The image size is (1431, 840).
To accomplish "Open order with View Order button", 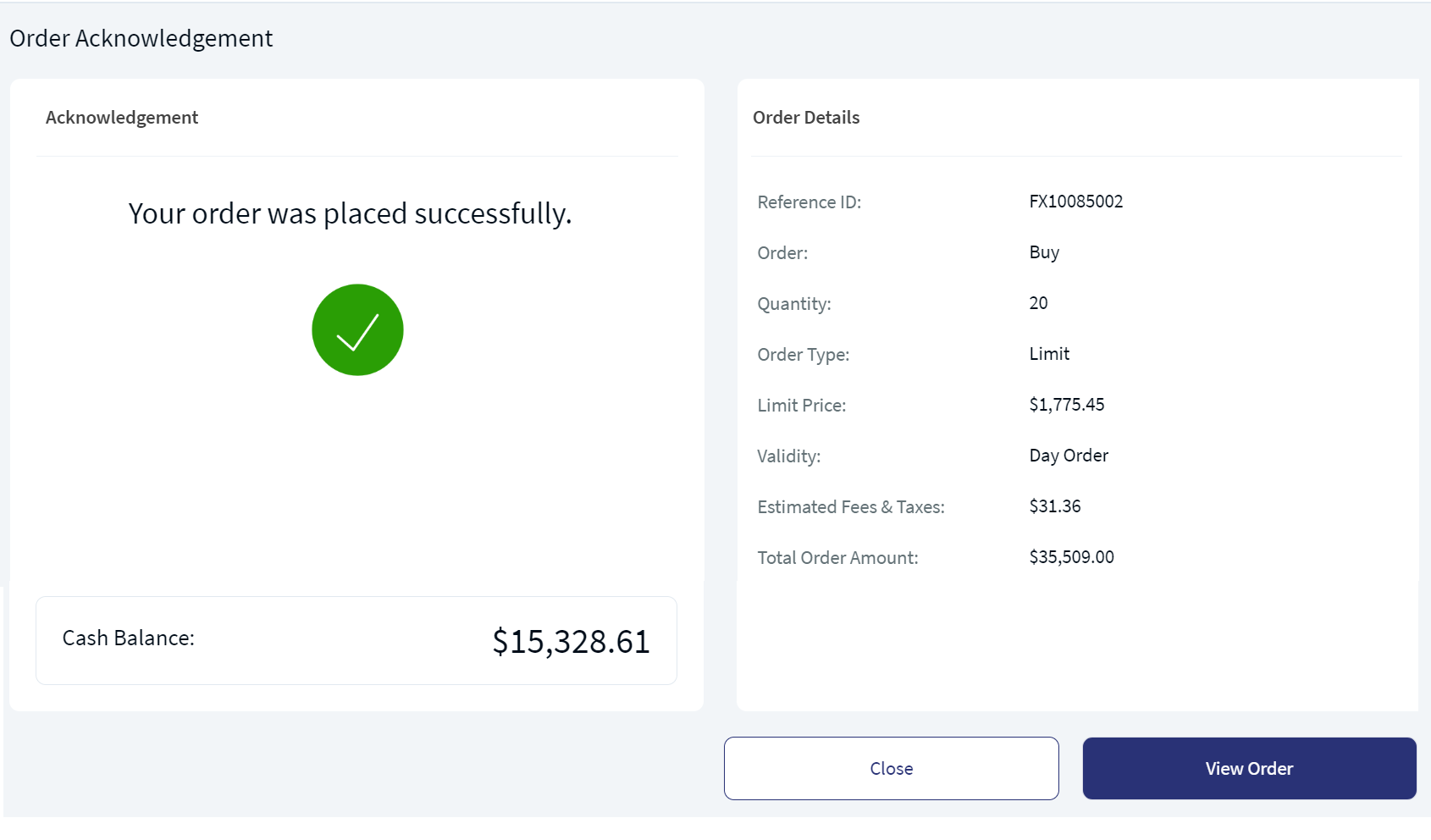I will click(x=1249, y=768).
